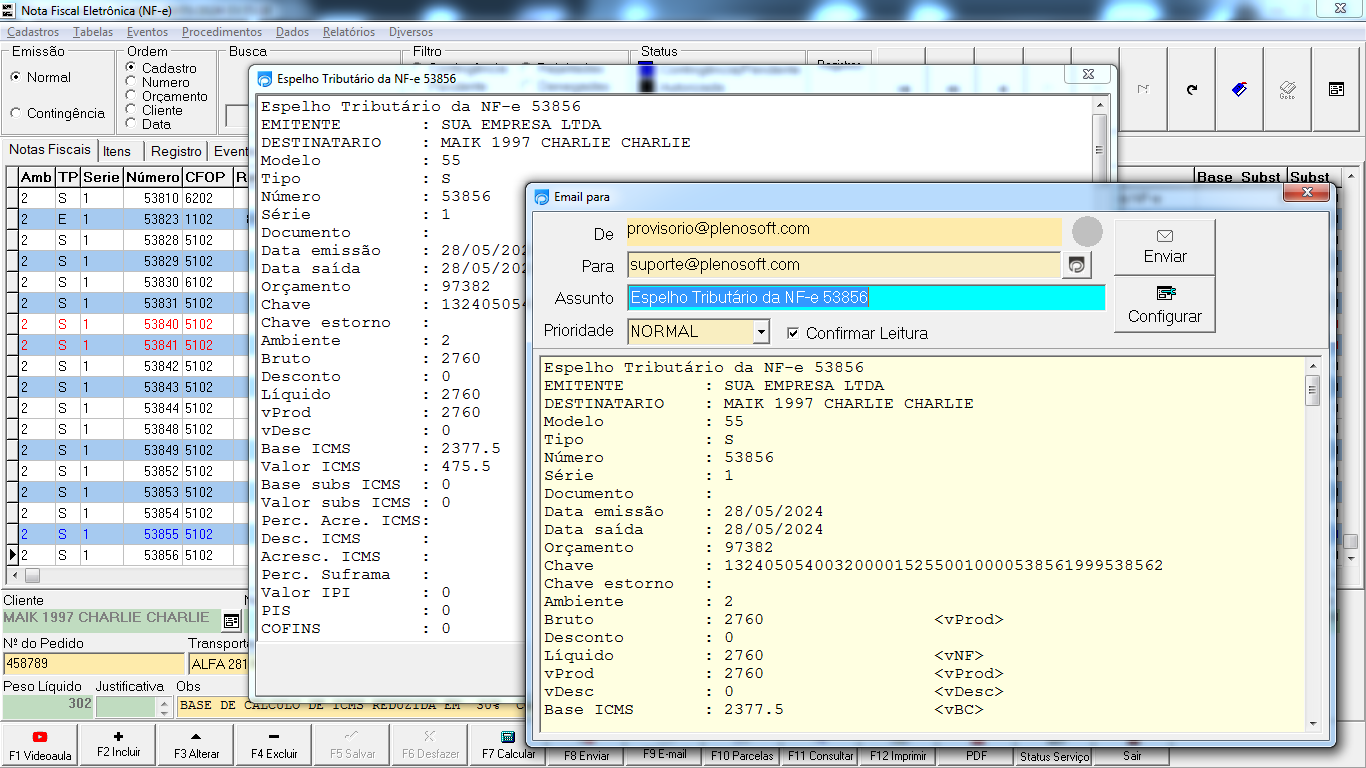Click F5 Salvar checkmark button

352,745
